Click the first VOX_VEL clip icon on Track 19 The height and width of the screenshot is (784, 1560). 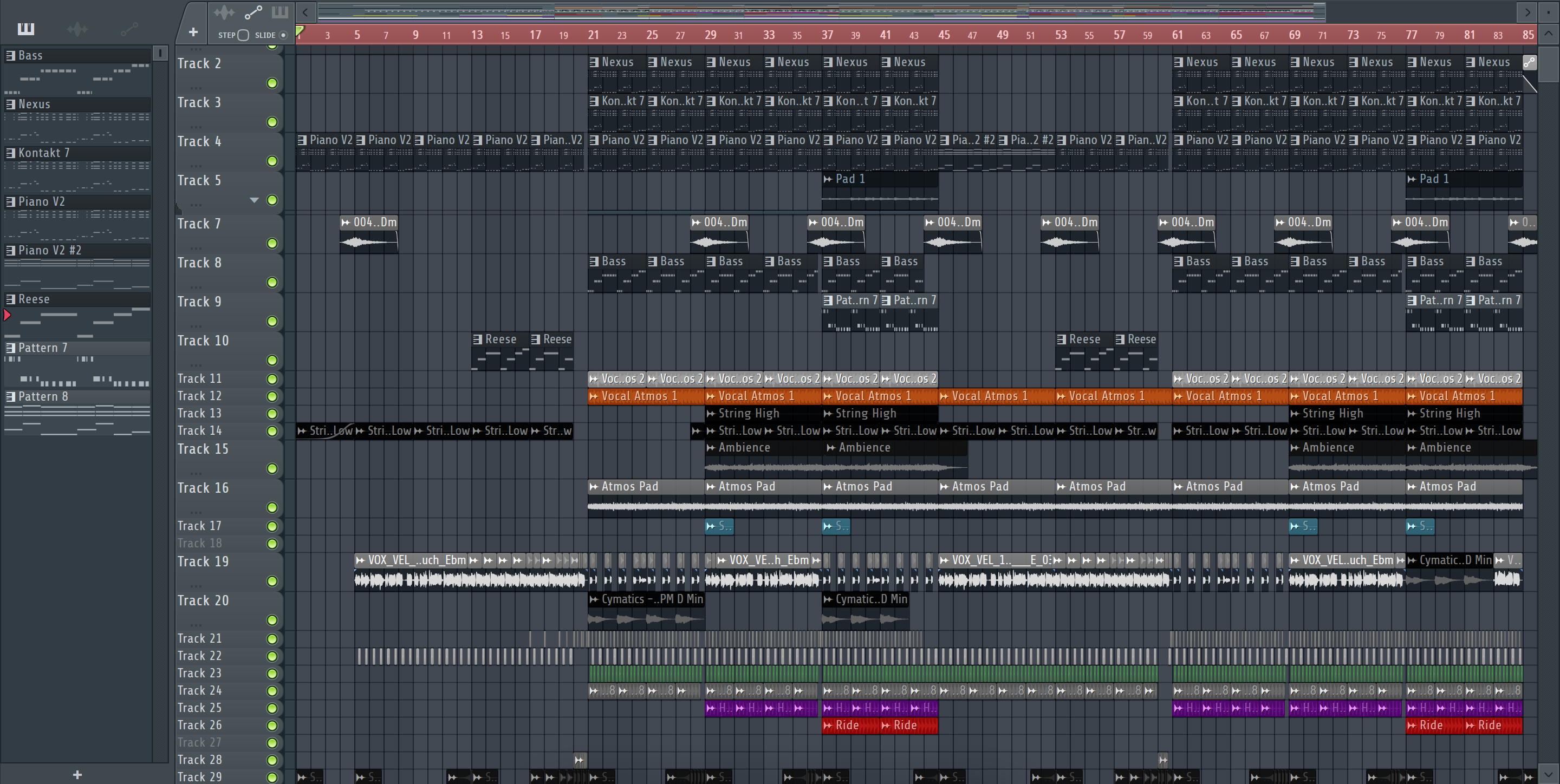(x=360, y=560)
